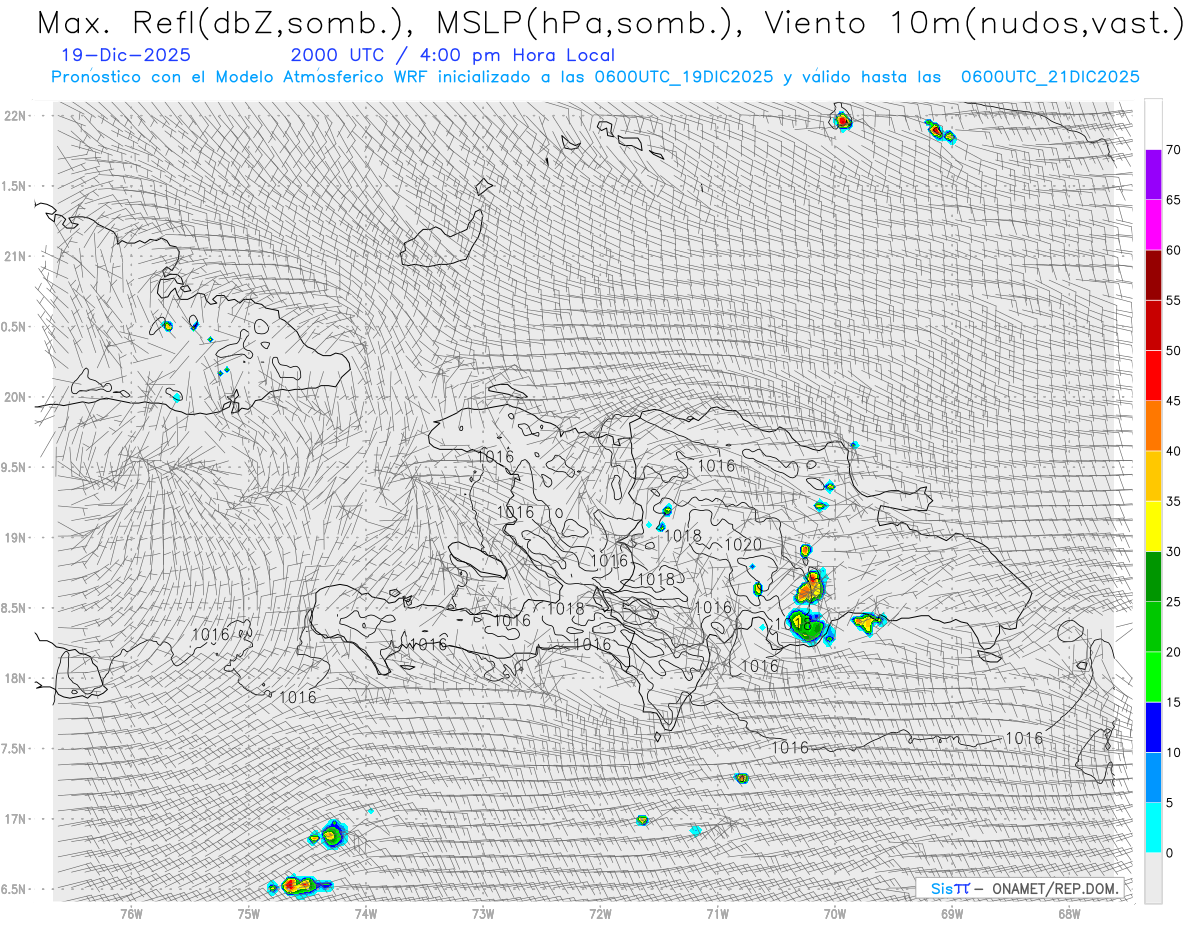Pick the gray swatch below 0 on colorbar
This screenshot has height=927, width=1200.
coord(1153,878)
